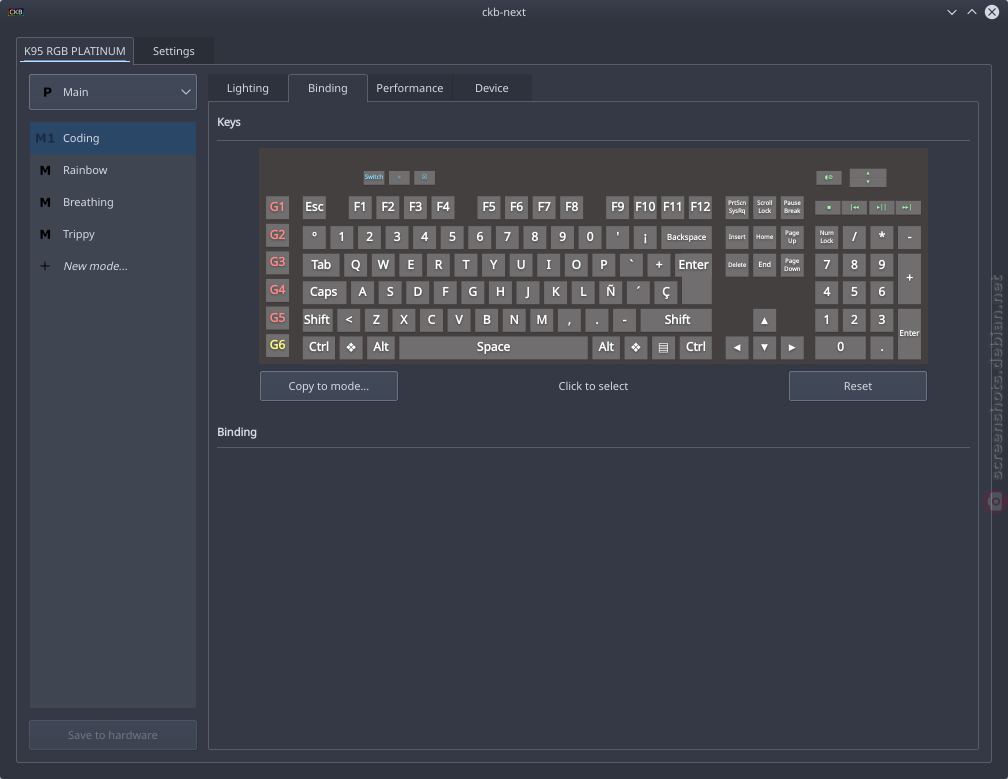Open the Performance tab
The width and height of the screenshot is (1008, 779).
(x=410, y=88)
